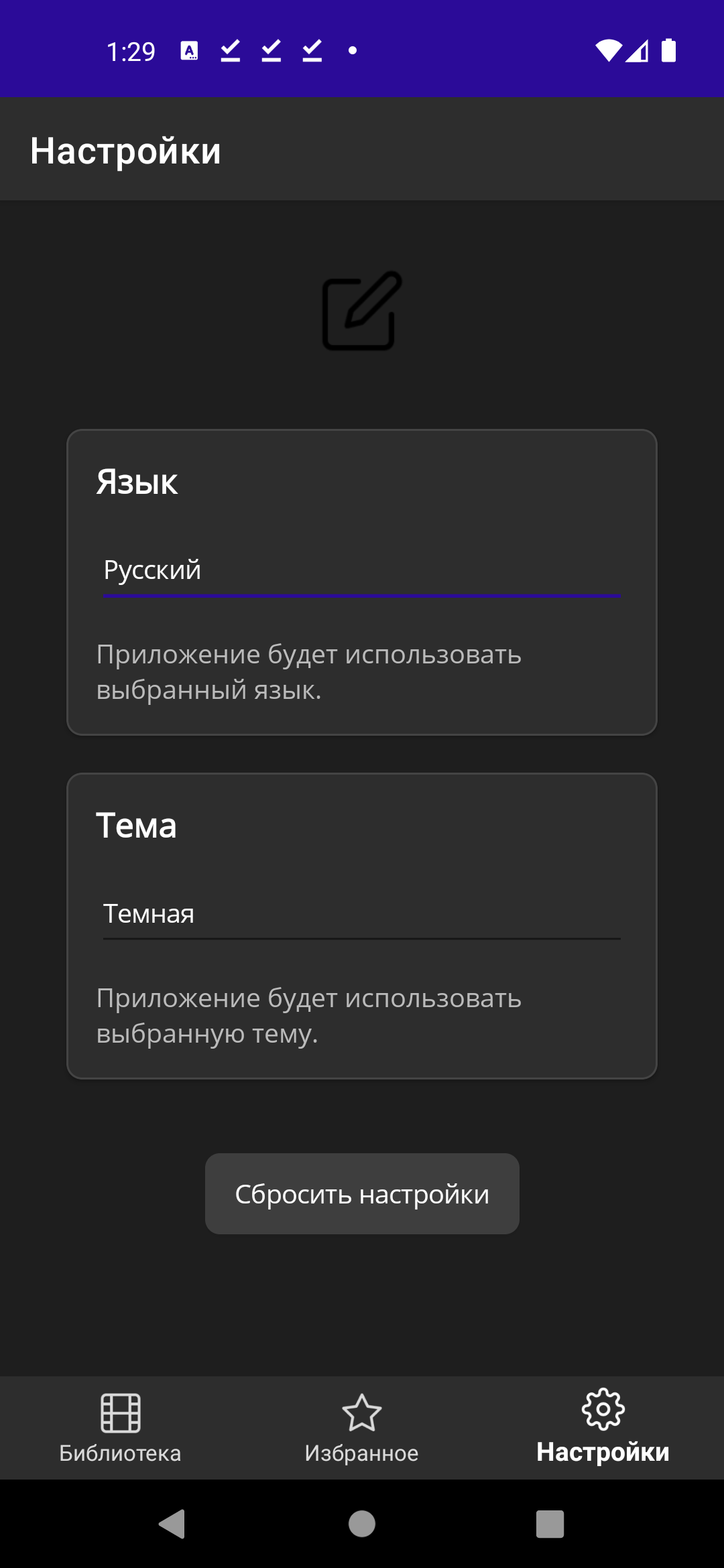Tap the battery status icon
The width and height of the screenshot is (724, 1568).
pyautogui.click(x=668, y=50)
